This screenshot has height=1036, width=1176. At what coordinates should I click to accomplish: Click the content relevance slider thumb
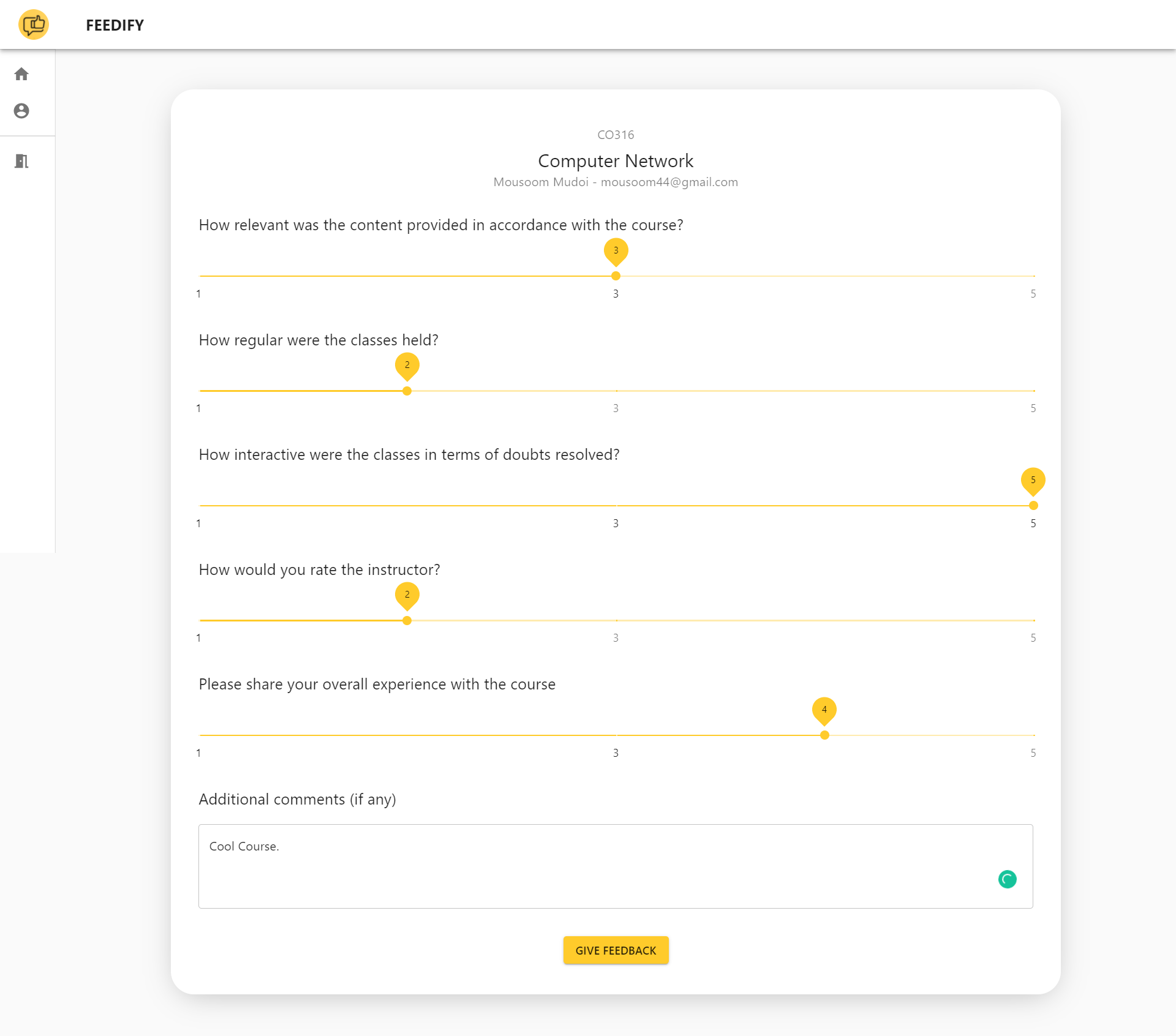click(616, 276)
